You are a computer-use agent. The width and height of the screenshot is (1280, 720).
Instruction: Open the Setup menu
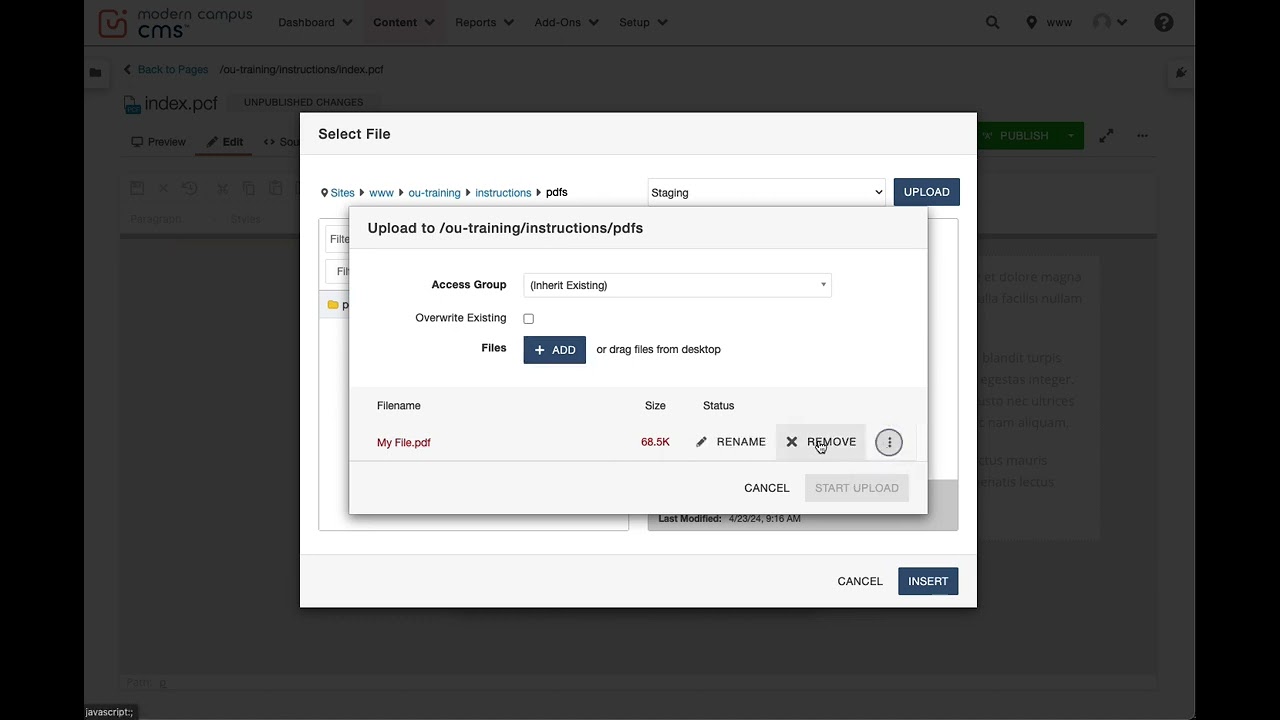pyautogui.click(x=642, y=22)
